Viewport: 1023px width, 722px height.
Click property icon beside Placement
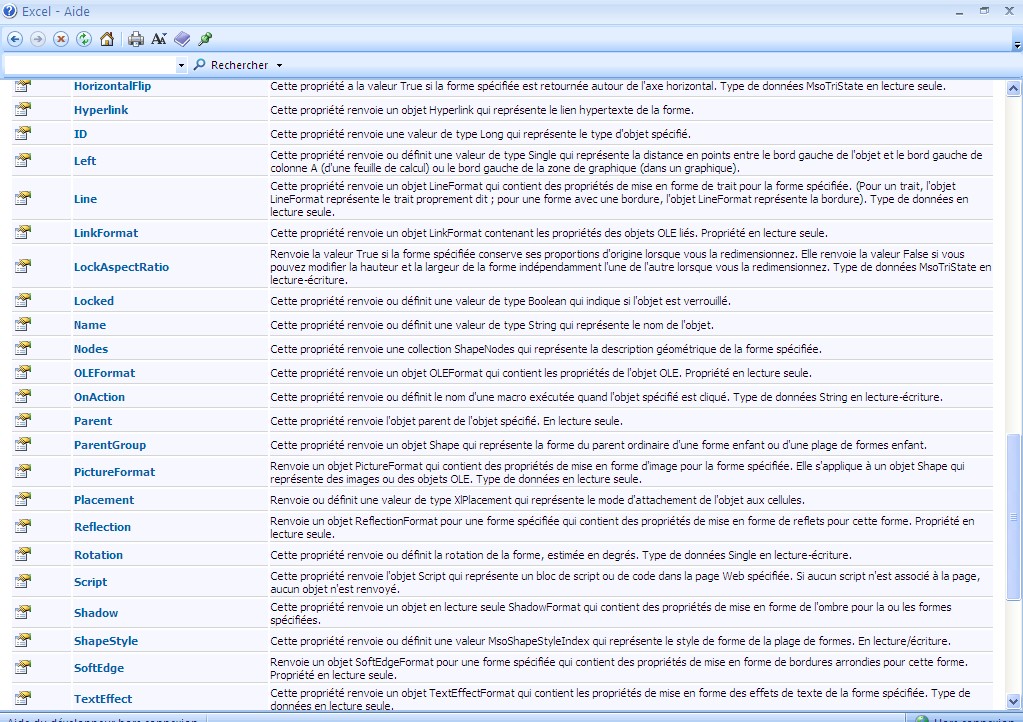23,500
